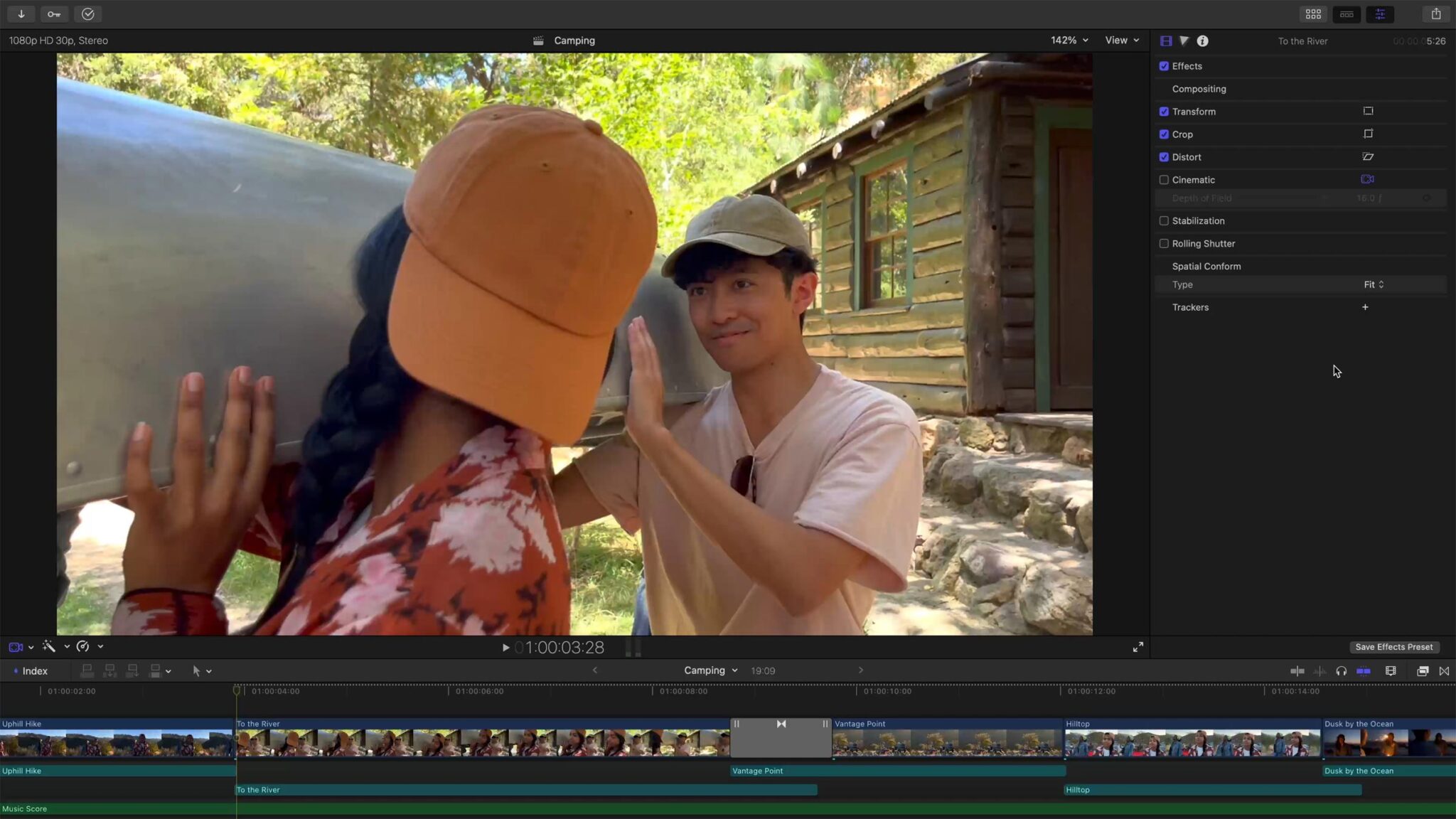Click the Distort onscreen controls icon
Image resolution: width=1456 pixels, height=819 pixels.
point(1368,156)
